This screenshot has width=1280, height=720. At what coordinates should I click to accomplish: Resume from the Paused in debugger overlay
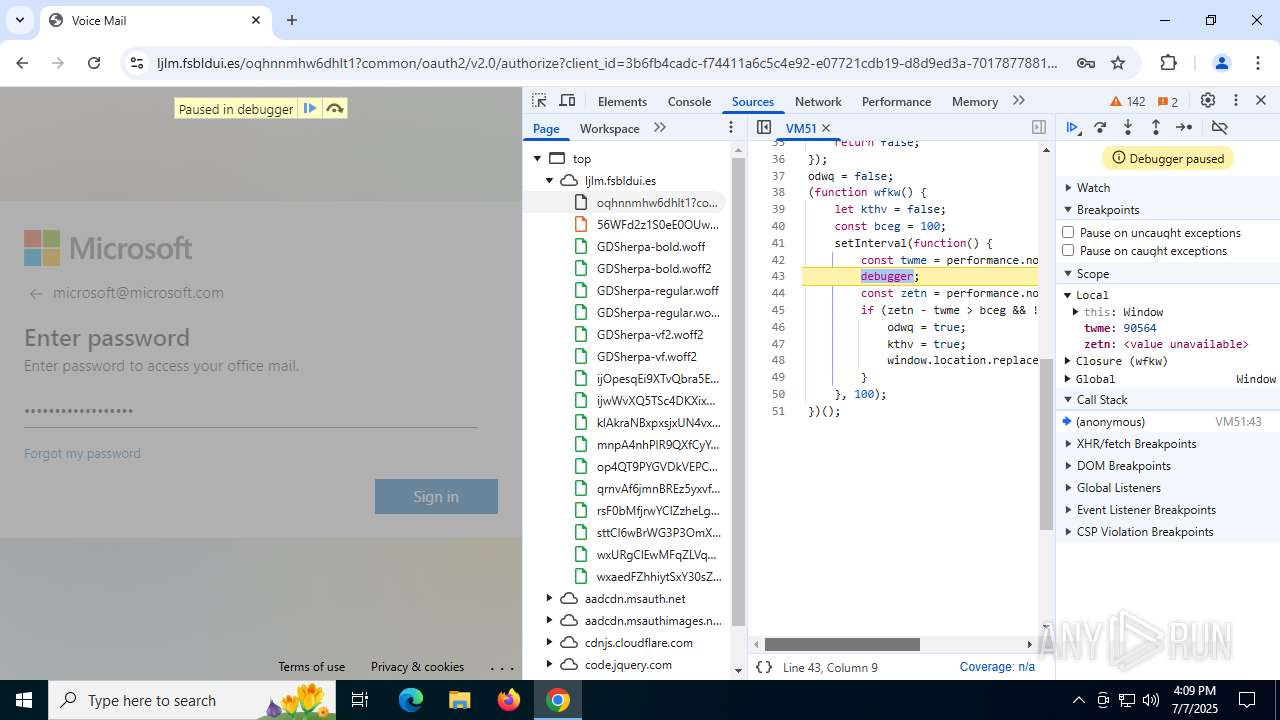(x=310, y=108)
